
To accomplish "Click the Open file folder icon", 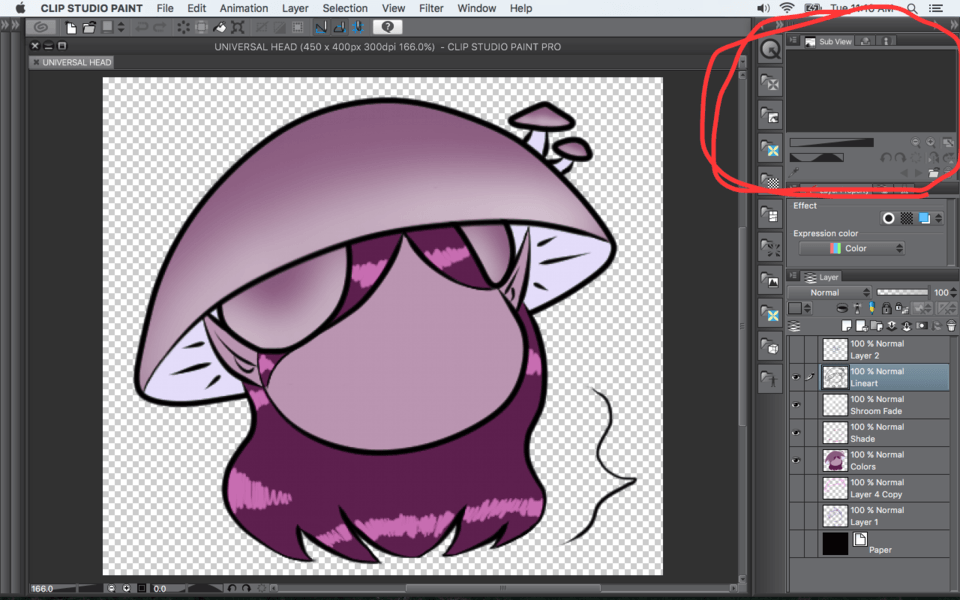I will (89, 27).
